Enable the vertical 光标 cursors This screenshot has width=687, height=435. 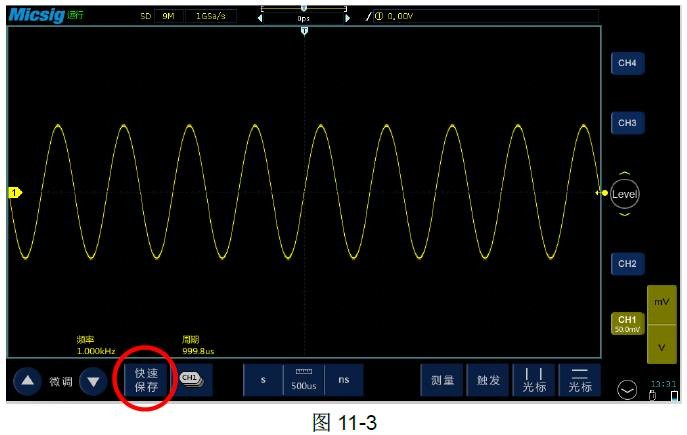click(534, 380)
